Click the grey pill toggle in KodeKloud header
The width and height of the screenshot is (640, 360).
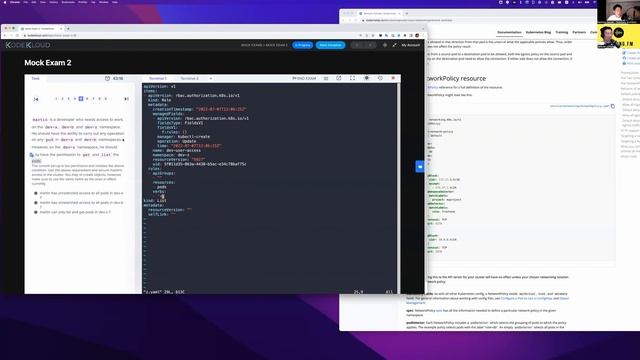(x=363, y=45)
